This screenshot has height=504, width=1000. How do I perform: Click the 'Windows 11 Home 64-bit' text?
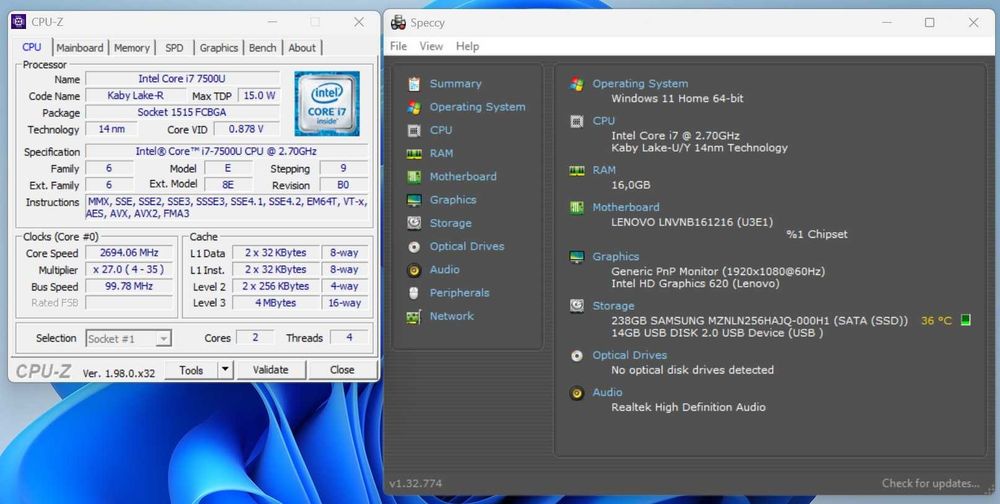point(677,98)
